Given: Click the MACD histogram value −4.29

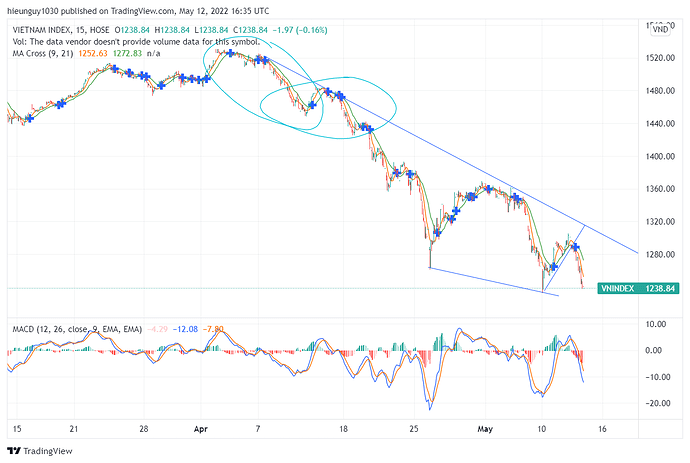Looking at the screenshot, I should pyautogui.click(x=158, y=329).
